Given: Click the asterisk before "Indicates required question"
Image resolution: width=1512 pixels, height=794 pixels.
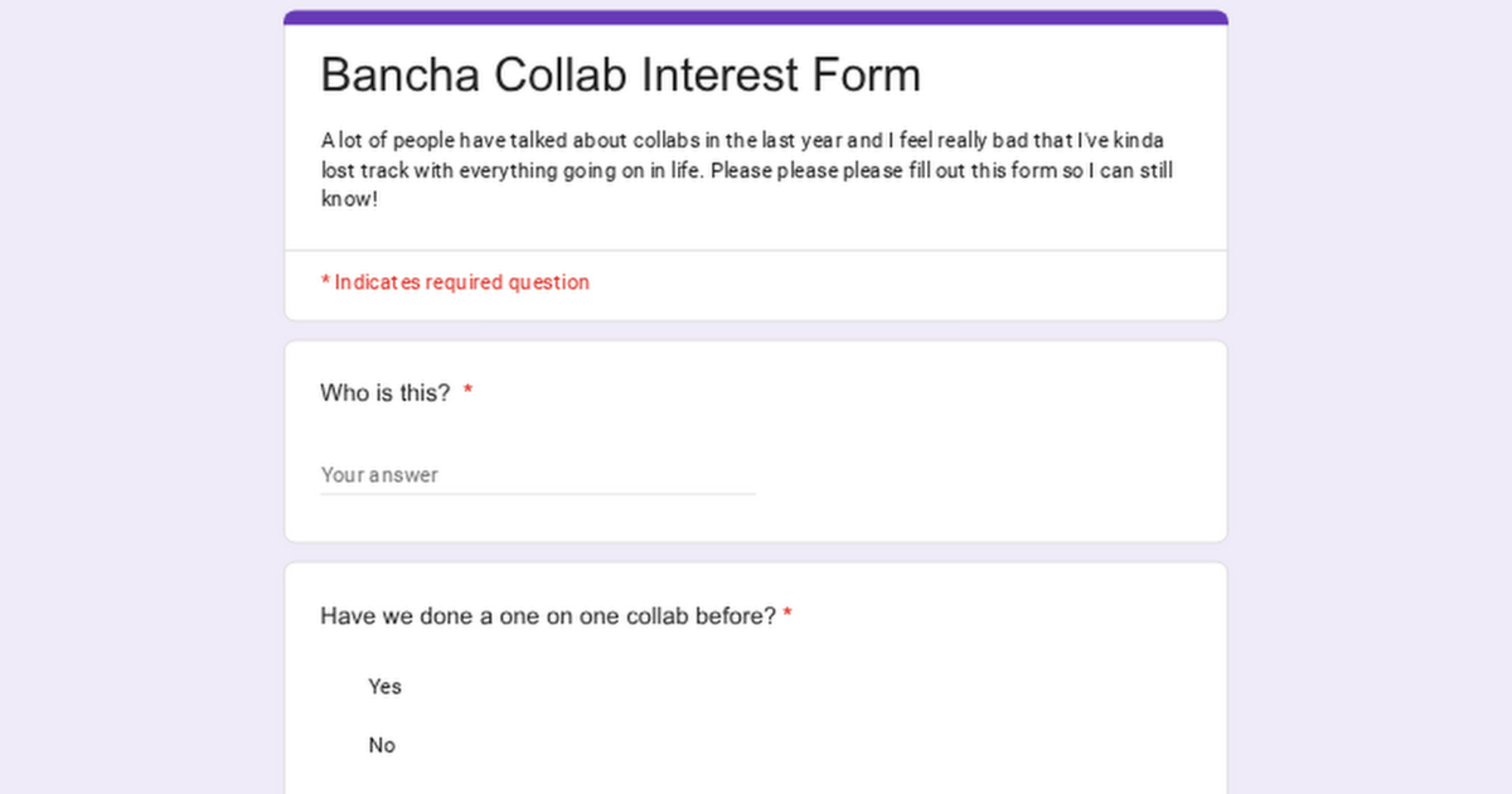Looking at the screenshot, I should (x=325, y=281).
